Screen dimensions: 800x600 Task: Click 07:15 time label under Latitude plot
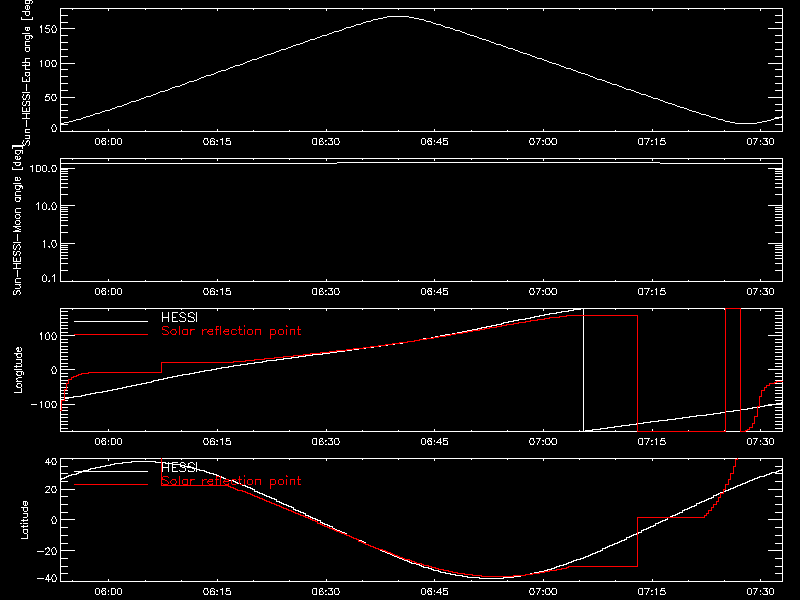tap(652, 592)
